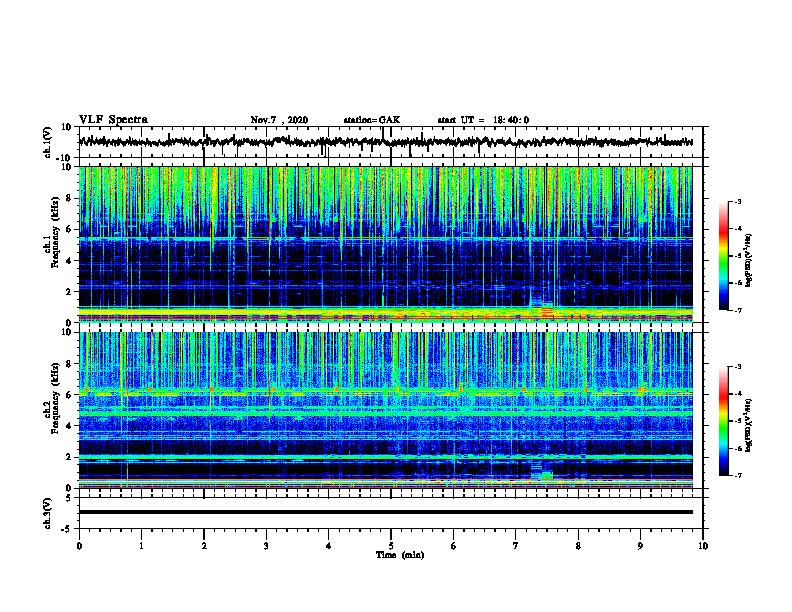Click the ch.2 spectrogram plot area
The image size is (792, 612).
385,410
